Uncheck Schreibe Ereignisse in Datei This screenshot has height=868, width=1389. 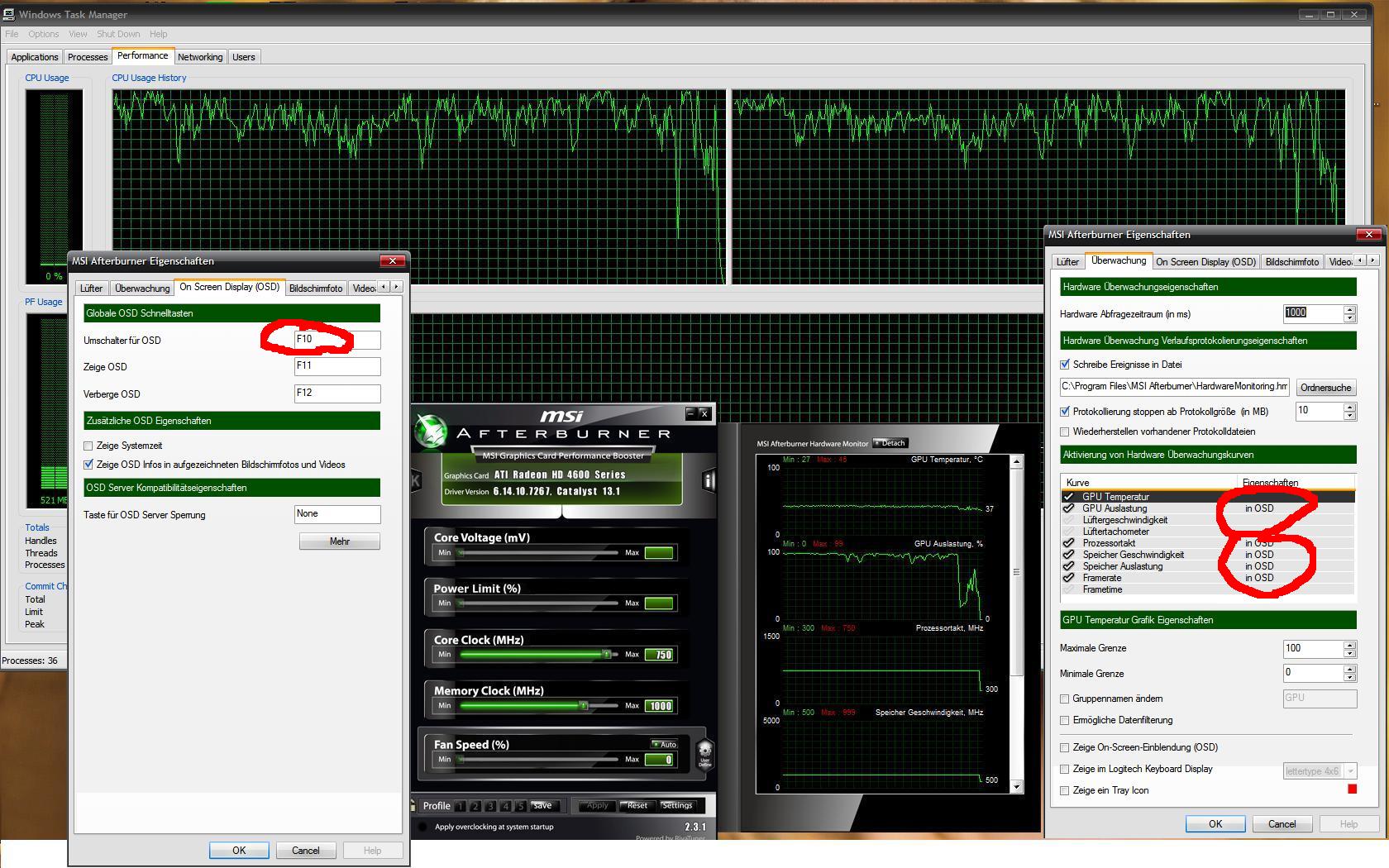(x=1065, y=364)
